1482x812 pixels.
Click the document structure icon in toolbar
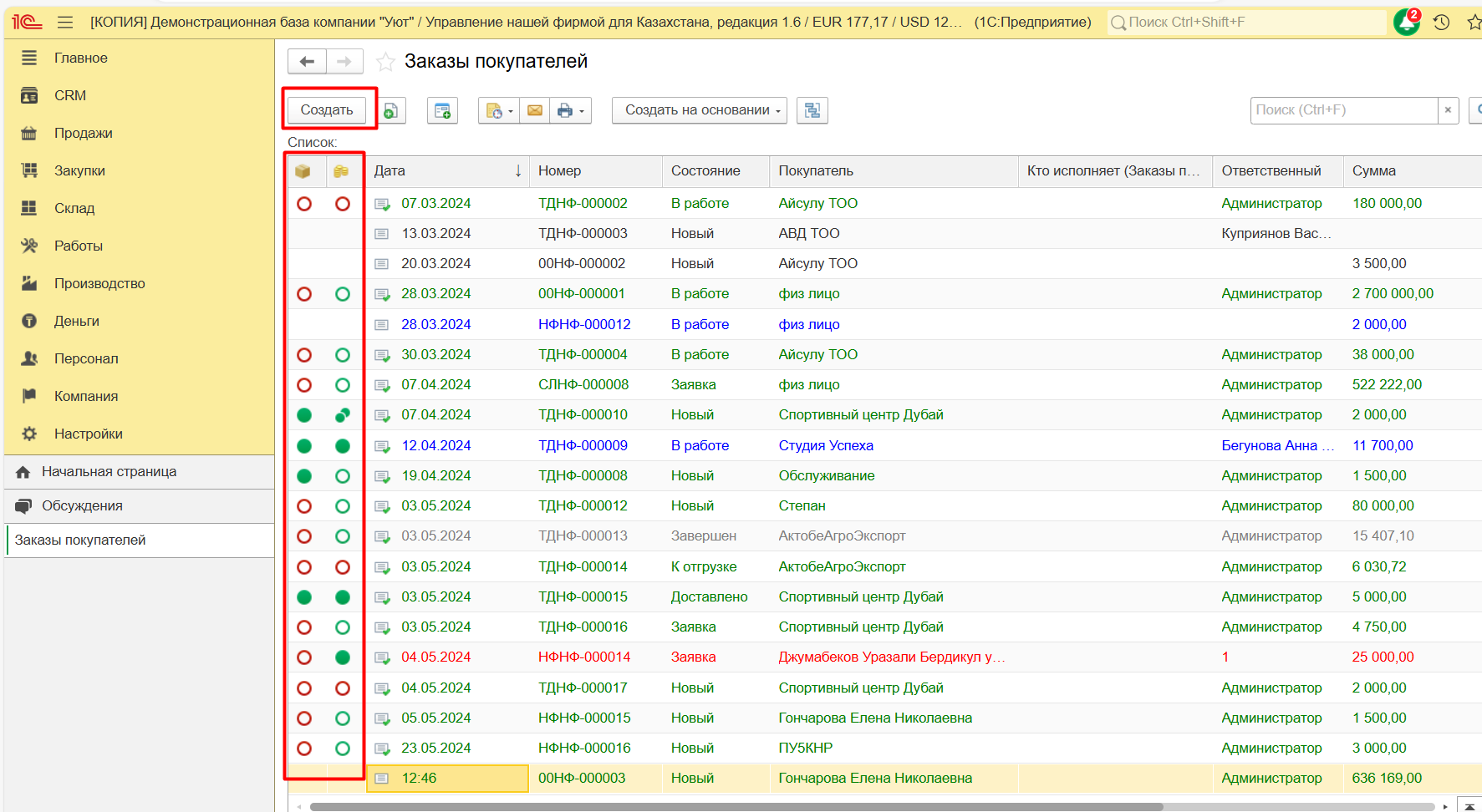tap(812, 110)
